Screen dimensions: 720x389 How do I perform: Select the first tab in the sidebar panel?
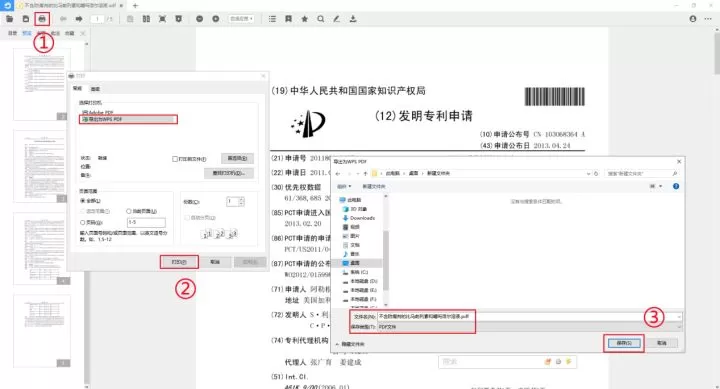(12, 34)
